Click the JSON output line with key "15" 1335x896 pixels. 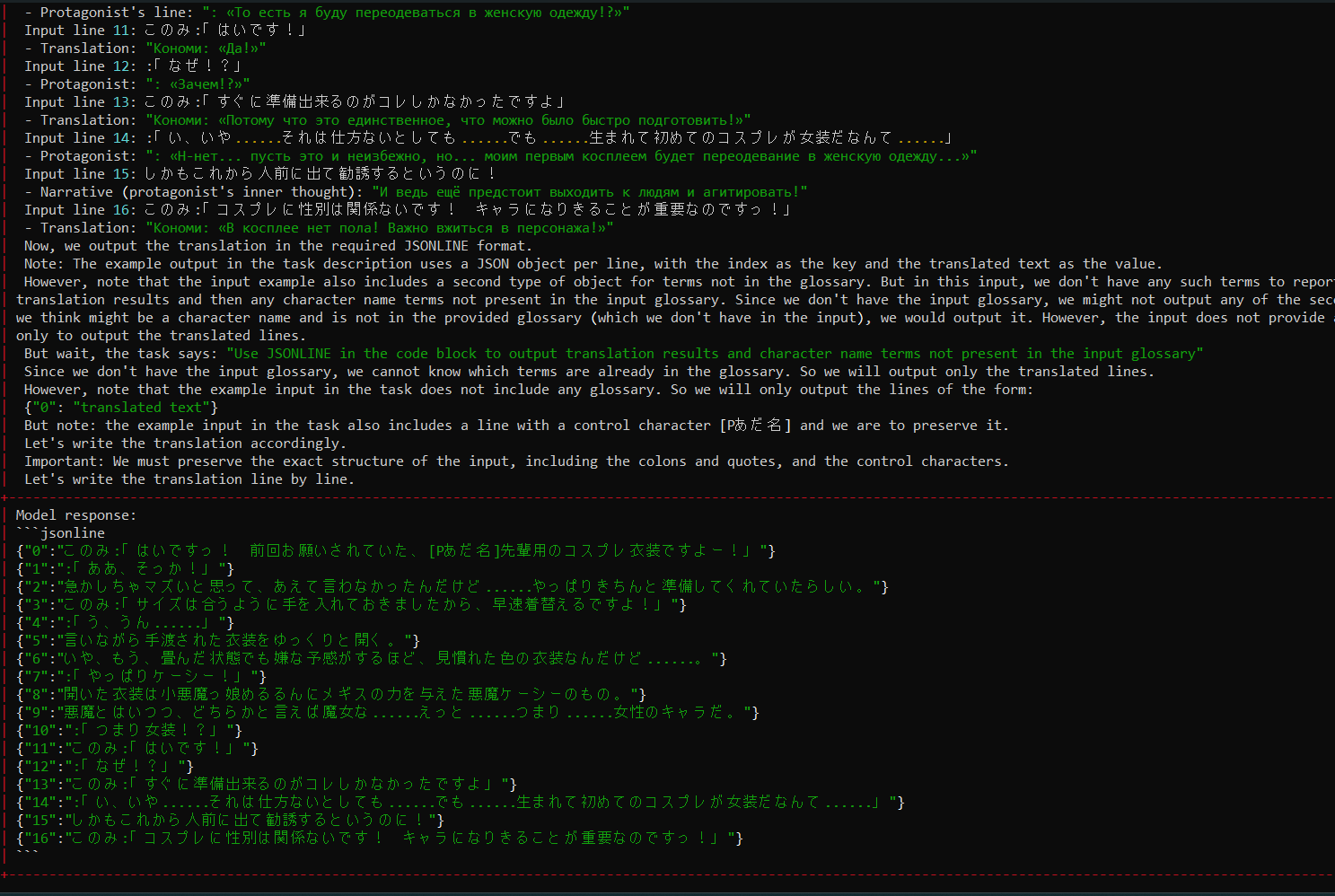pyautogui.click(x=230, y=821)
